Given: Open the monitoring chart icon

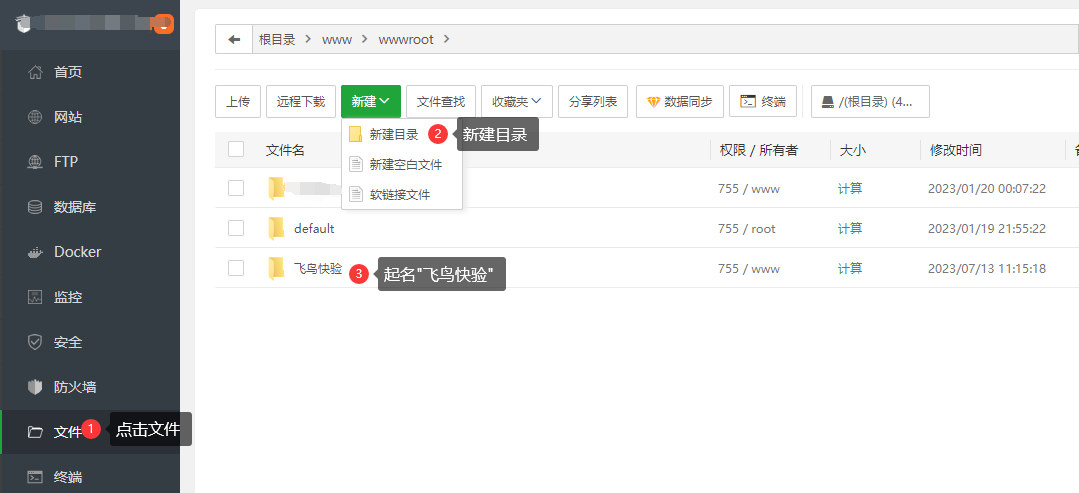Looking at the screenshot, I should [35, 297].
